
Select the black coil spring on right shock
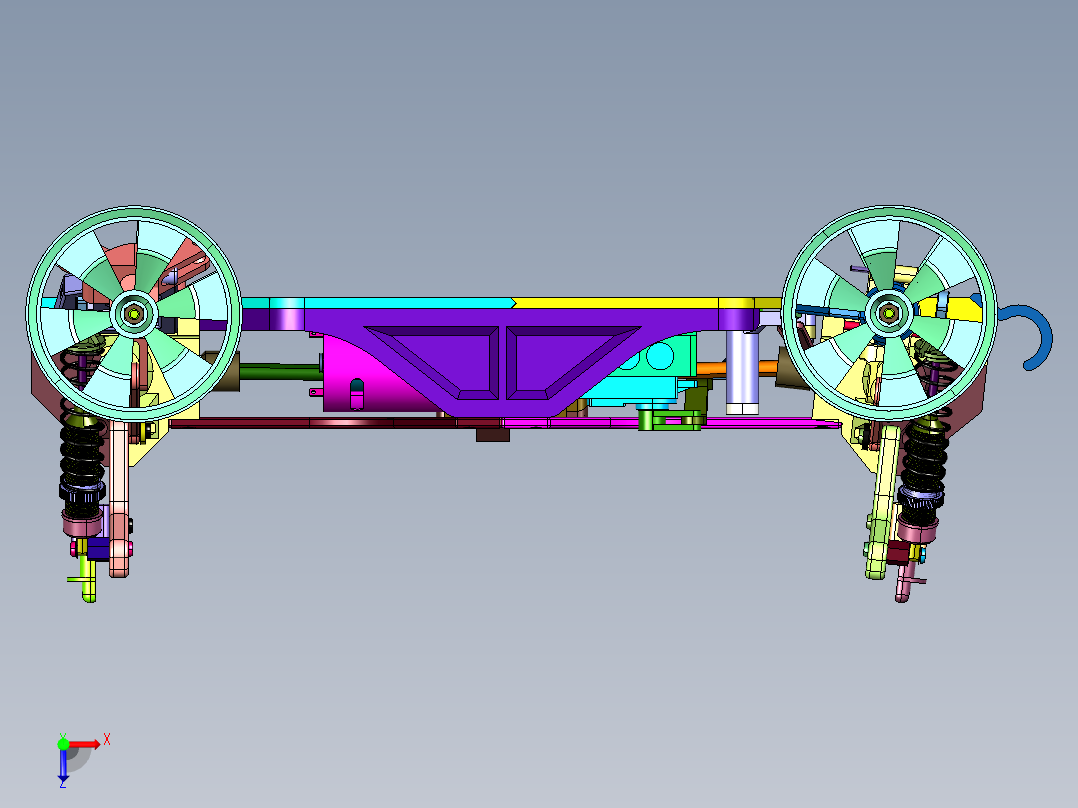pos(925,457)
